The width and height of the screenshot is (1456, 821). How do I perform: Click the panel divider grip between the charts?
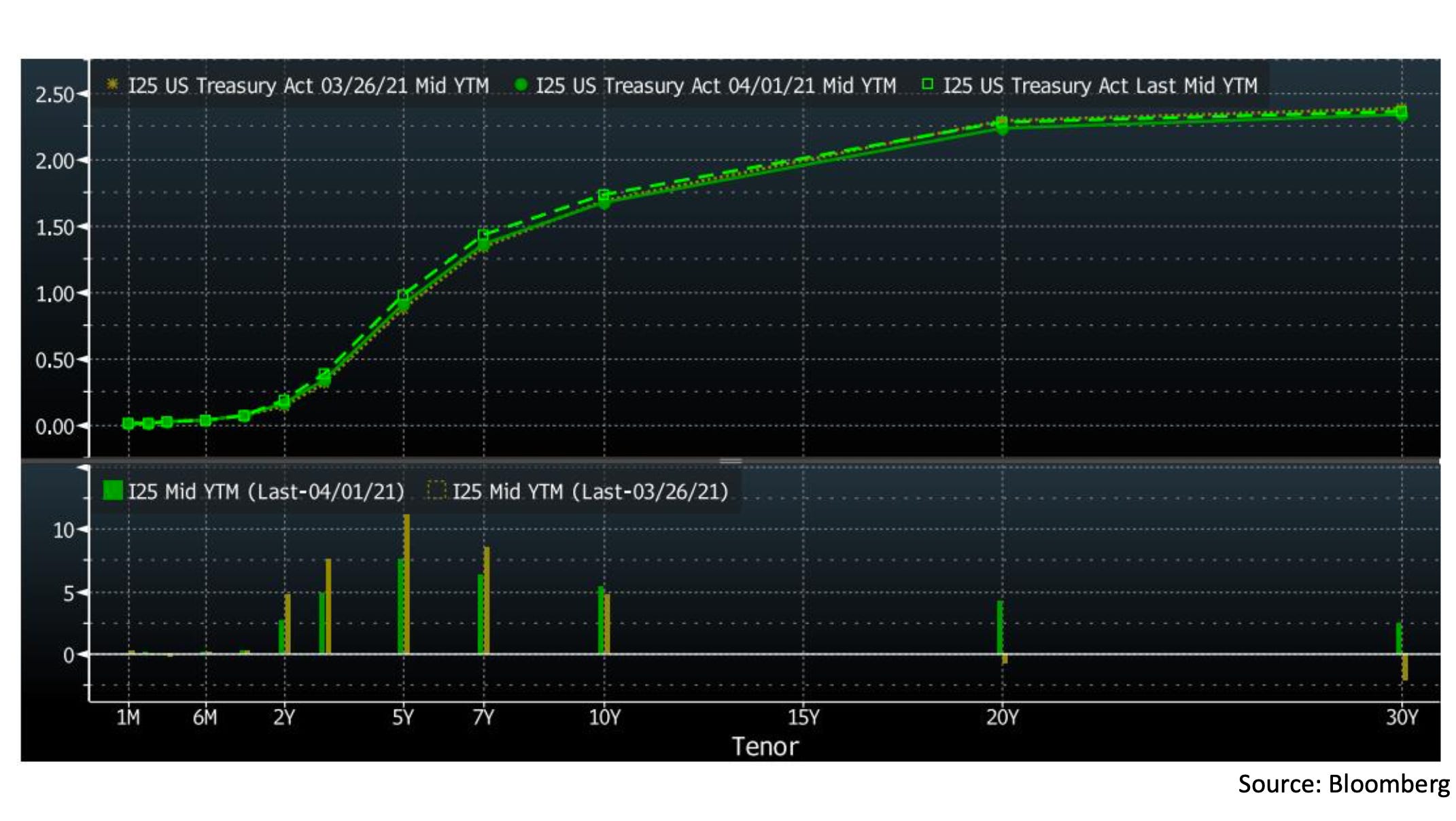(731, 461)
